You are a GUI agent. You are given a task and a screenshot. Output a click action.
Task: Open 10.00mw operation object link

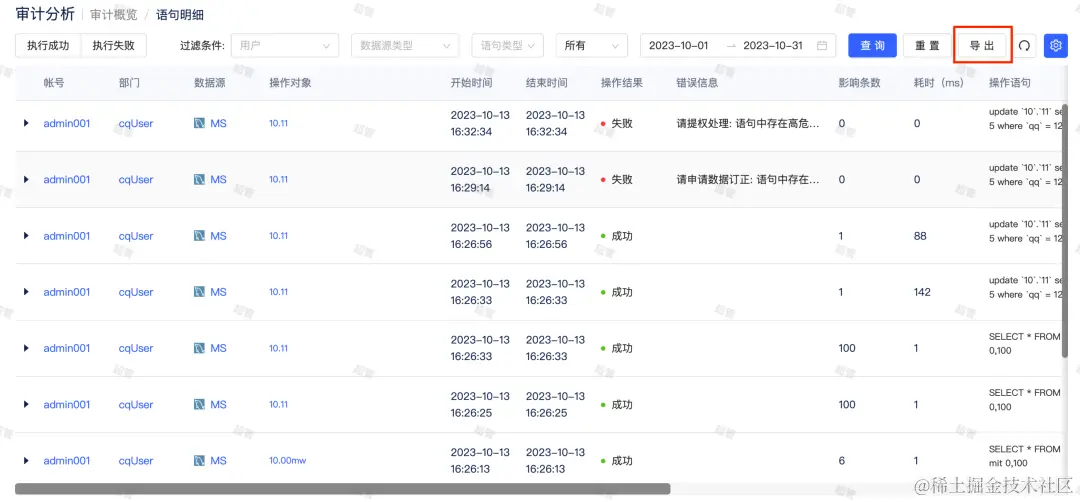287,460
